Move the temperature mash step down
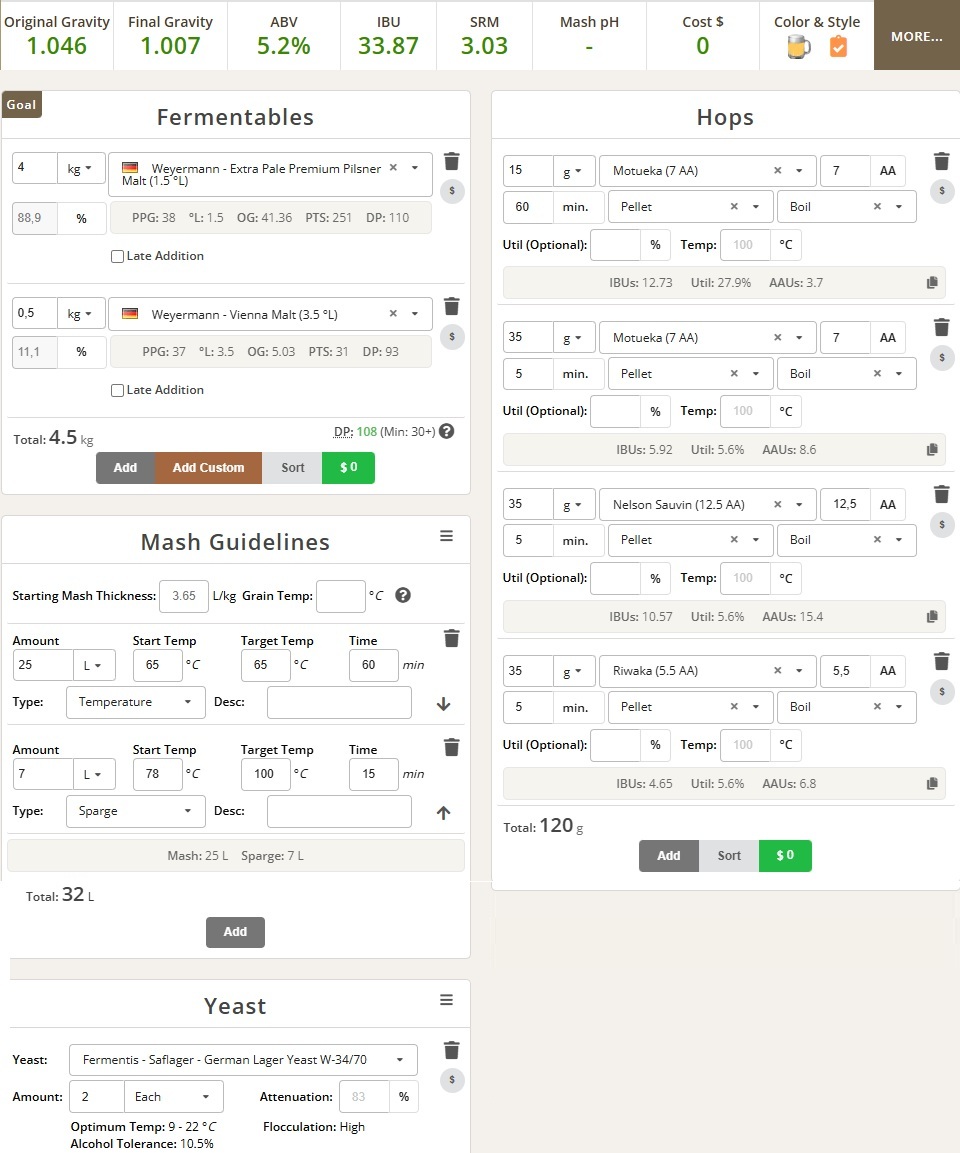The height and width of the screenshot is (1153, 960). pos(443,704)
